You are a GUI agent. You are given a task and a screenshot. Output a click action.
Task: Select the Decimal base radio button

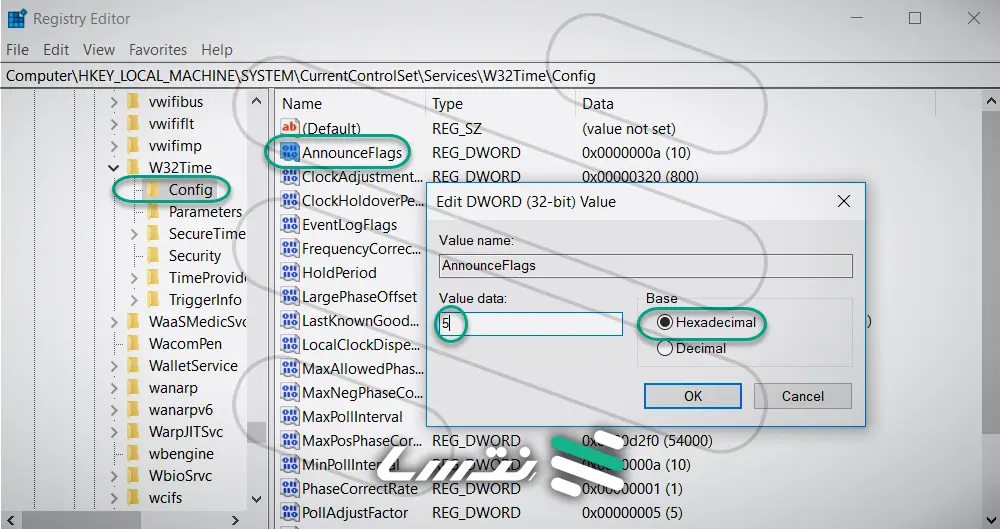click(664, 348)
